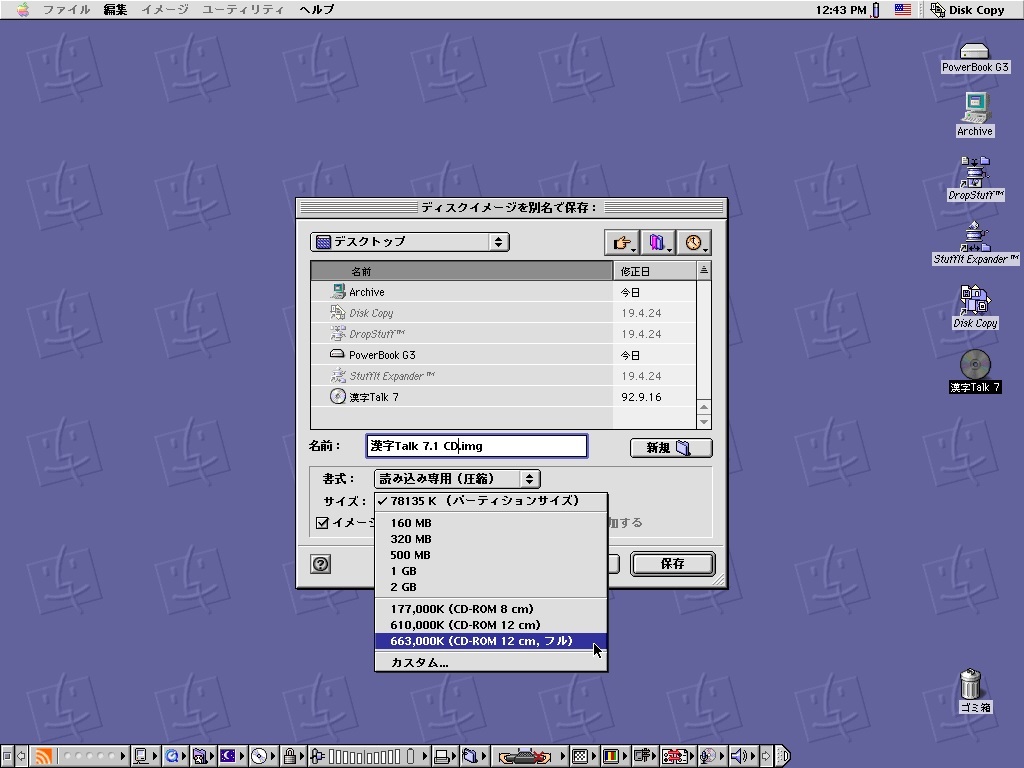
Task: Choose 500 MB size option
Action: tap(491, 555)
